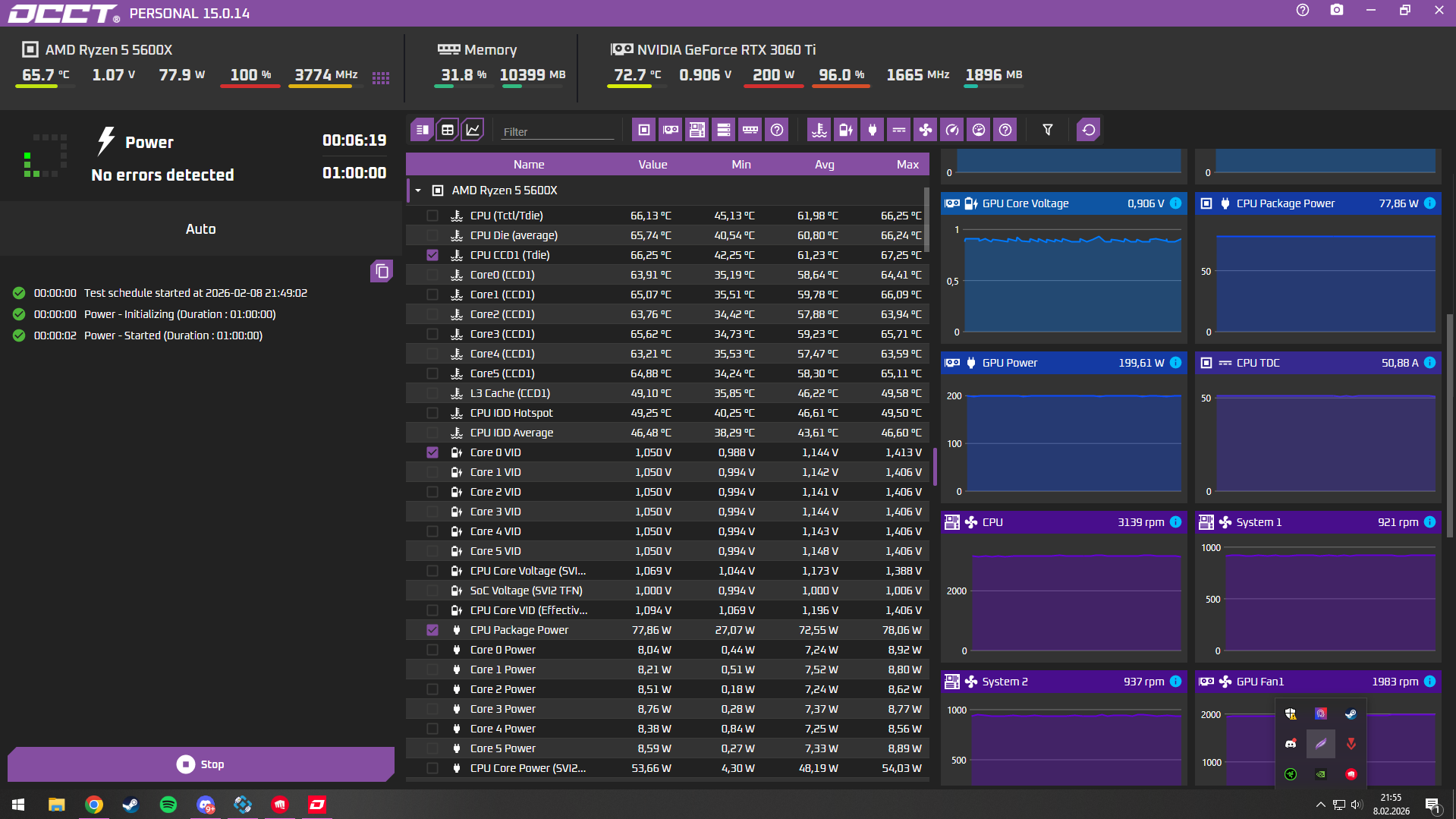
Task: Sort by the Value column header
Action: click(x=653, y=165)
